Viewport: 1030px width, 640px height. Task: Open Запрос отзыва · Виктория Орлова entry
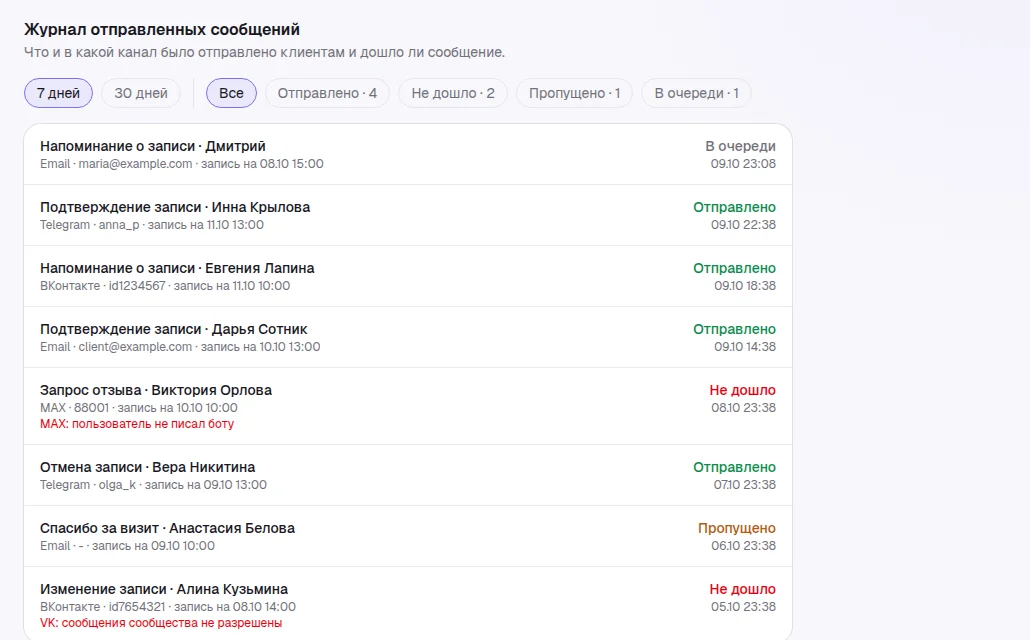pos(408,407)
